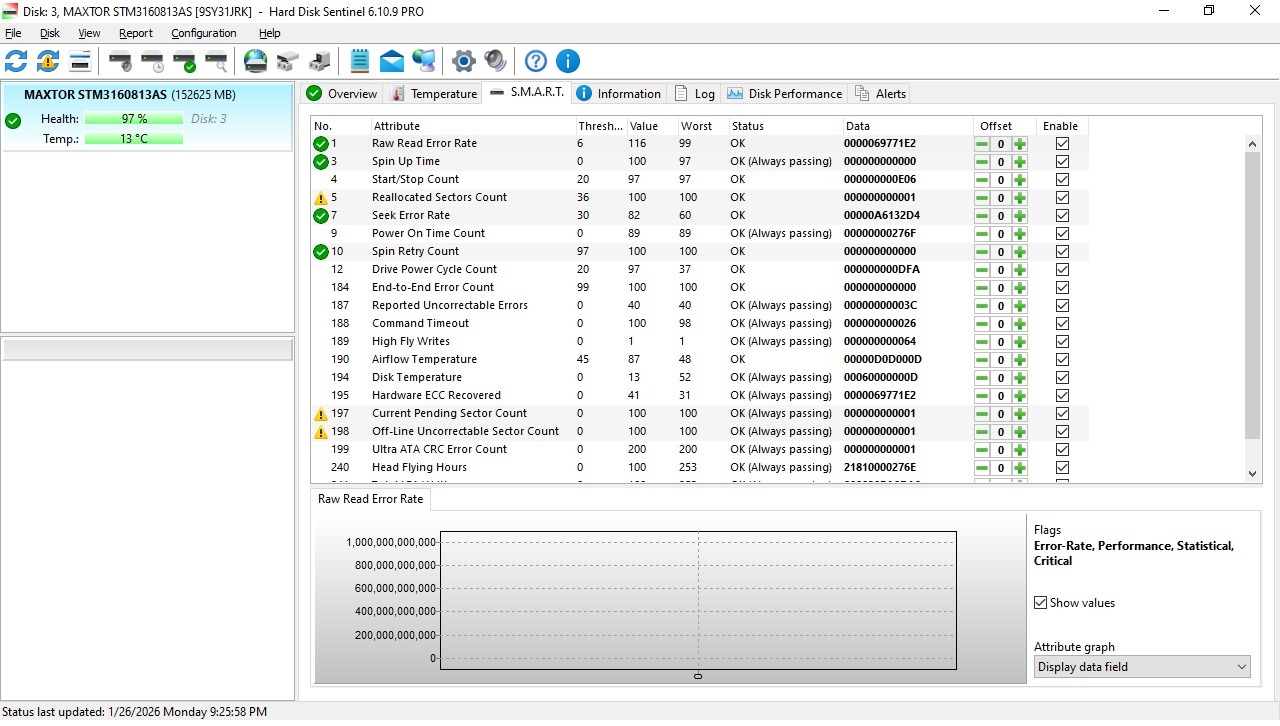Switch to the Disk Performance tab
Screen dimensions: 1280x726
[x=785, y=94]
